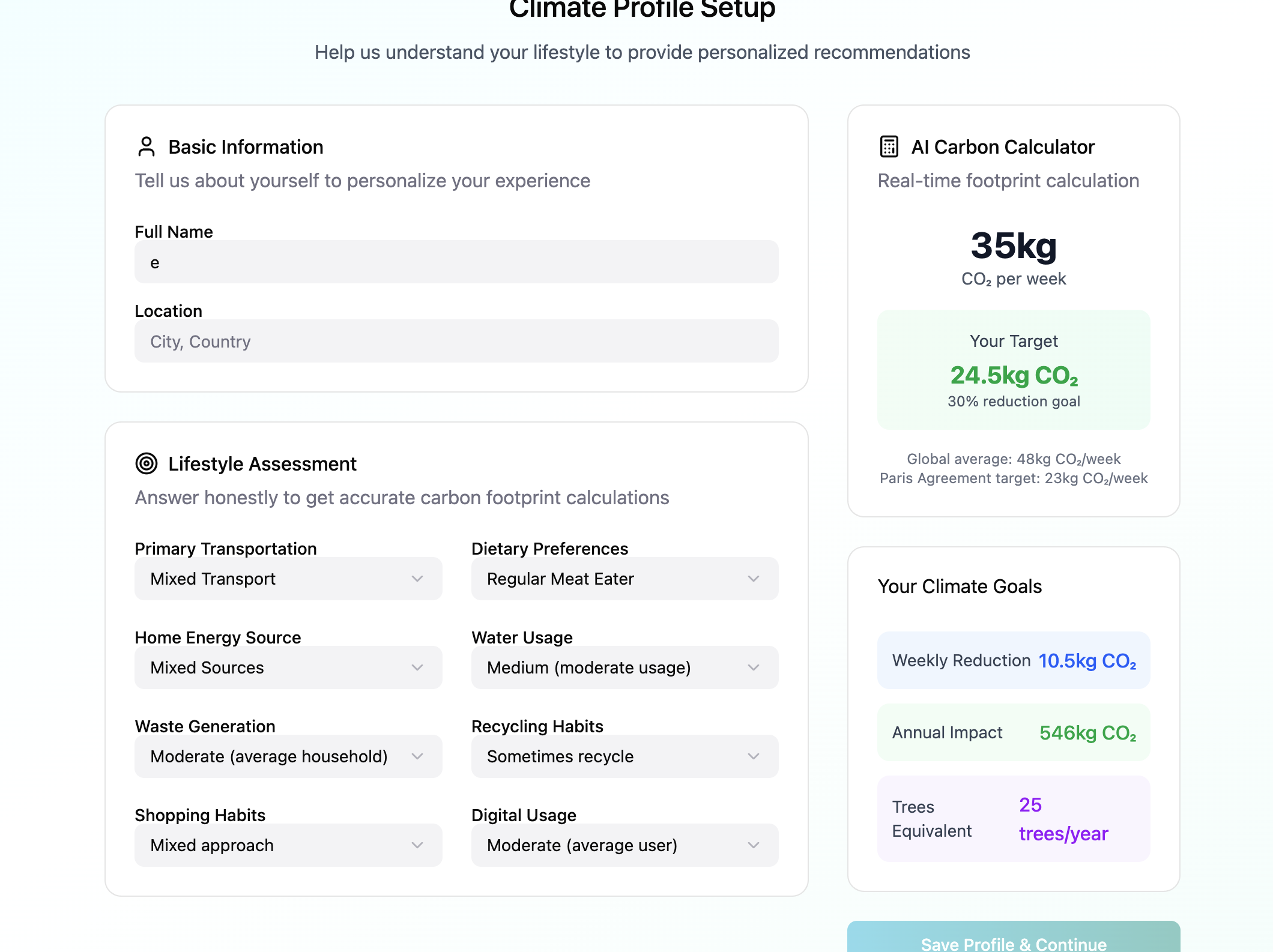
Task: Open the Digital Usage dropdown
Action: pyautogui.click(x=624, y=845)
